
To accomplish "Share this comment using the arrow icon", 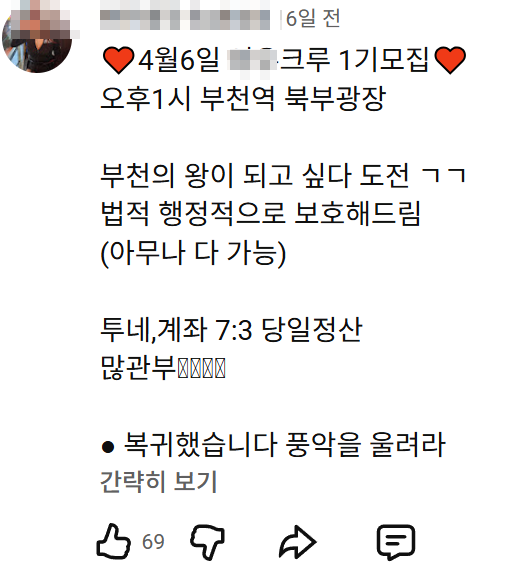I will click(x=298, y=541).
